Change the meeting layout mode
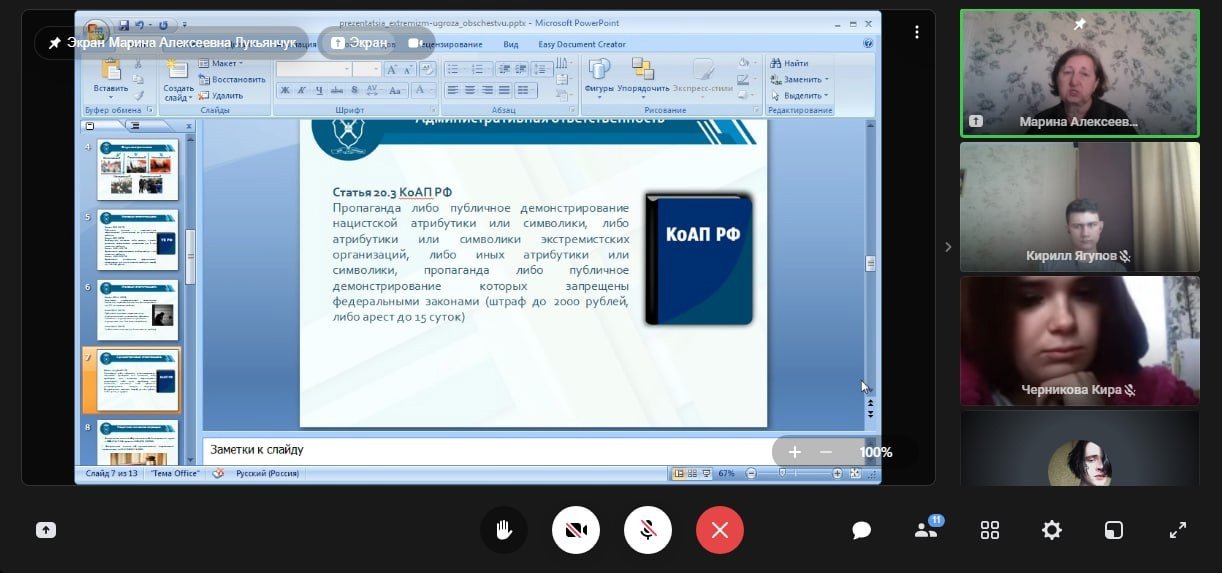This screenshot has width=1222, height=573. [1114, 531]
